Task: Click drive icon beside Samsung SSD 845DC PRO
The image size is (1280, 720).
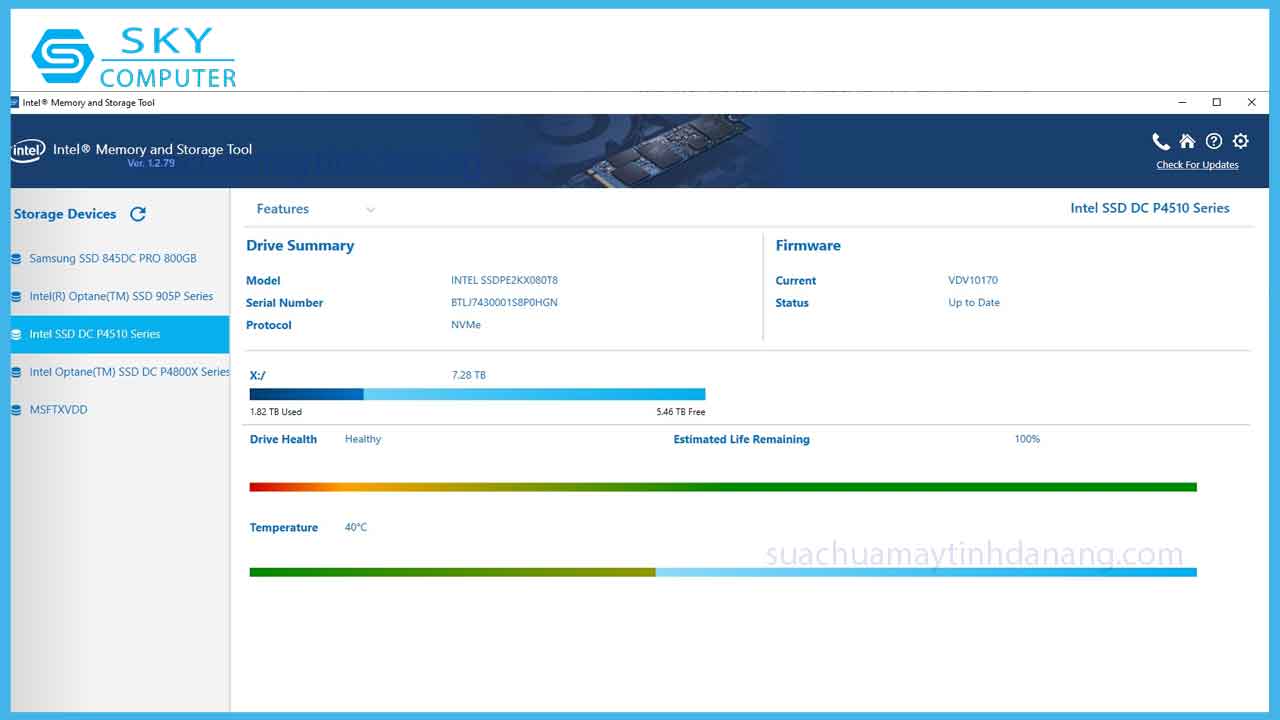Action: point(16,259)
